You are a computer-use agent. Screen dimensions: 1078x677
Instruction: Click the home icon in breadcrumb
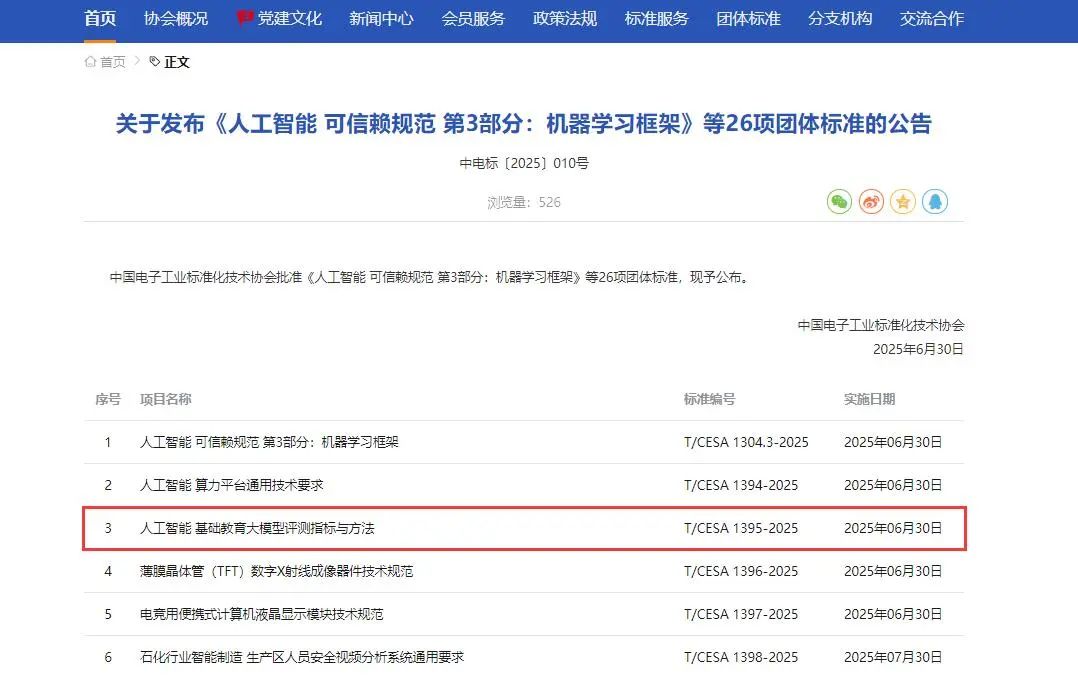(90, 62)
